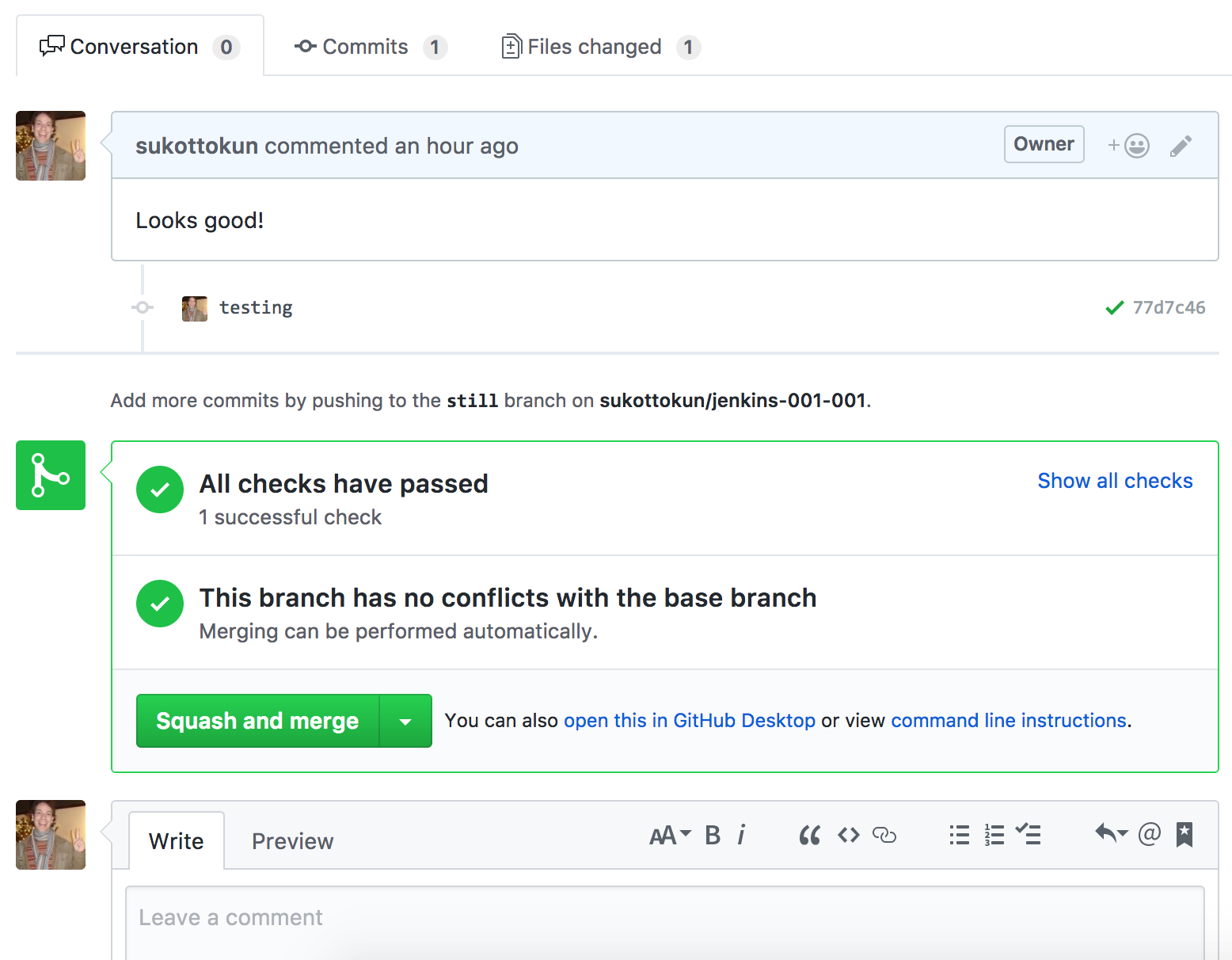
Task: Open the saved replies dropdown
Action: point(1111,833)
